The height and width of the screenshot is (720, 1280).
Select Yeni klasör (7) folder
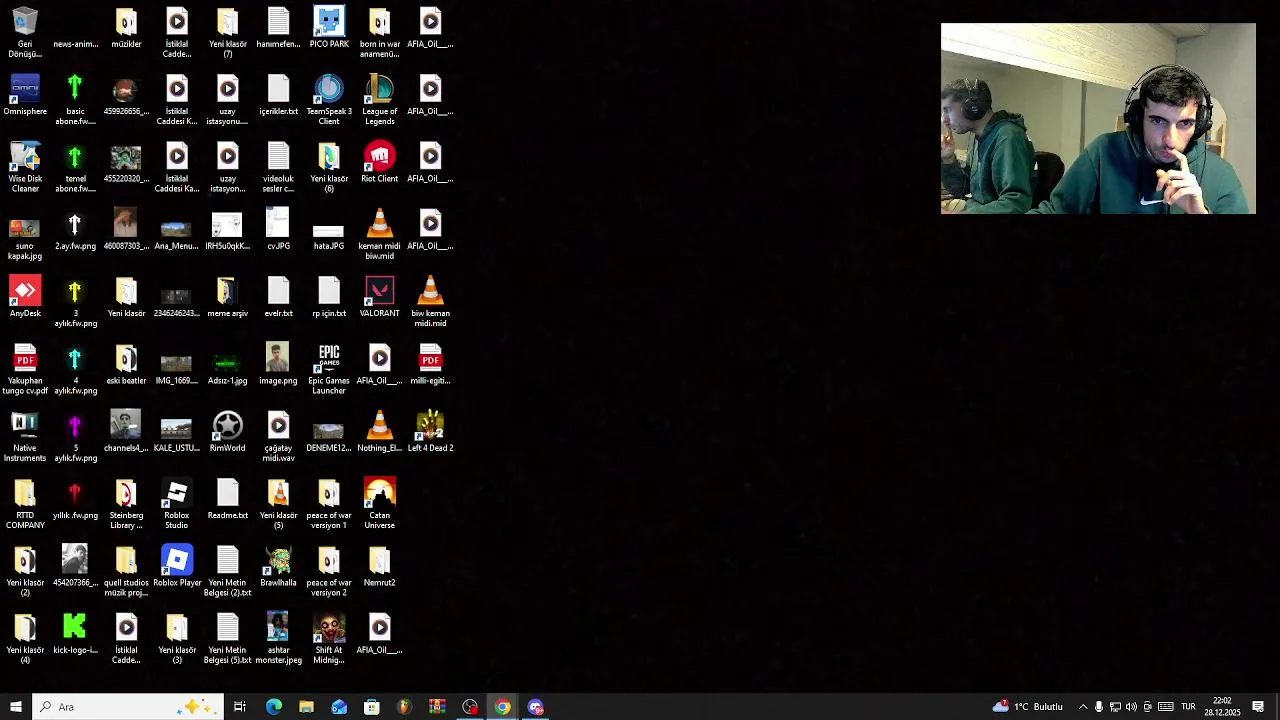coord(227,32)
